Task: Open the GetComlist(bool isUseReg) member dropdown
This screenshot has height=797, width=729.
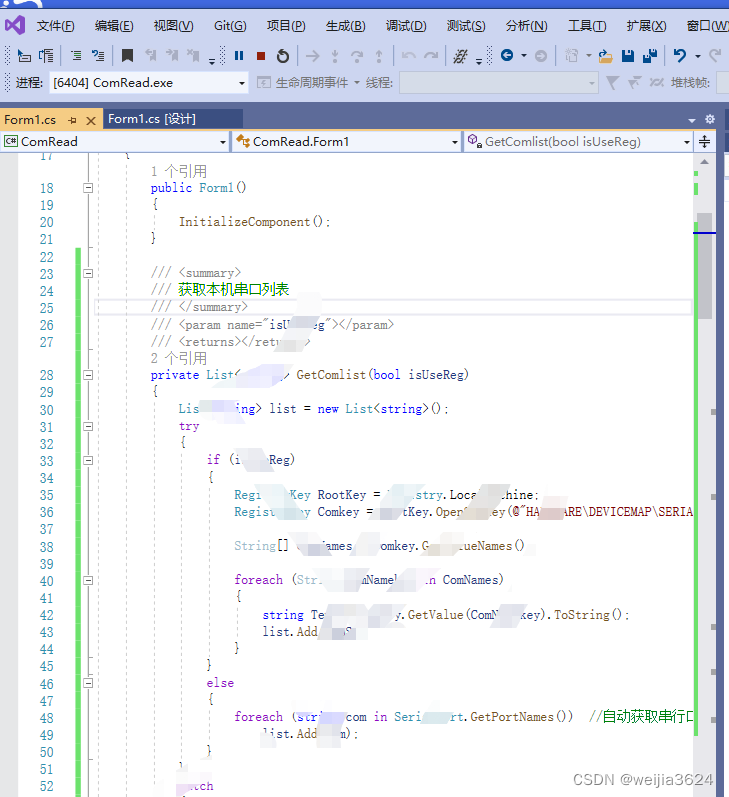Action: [x=579, y=141]
